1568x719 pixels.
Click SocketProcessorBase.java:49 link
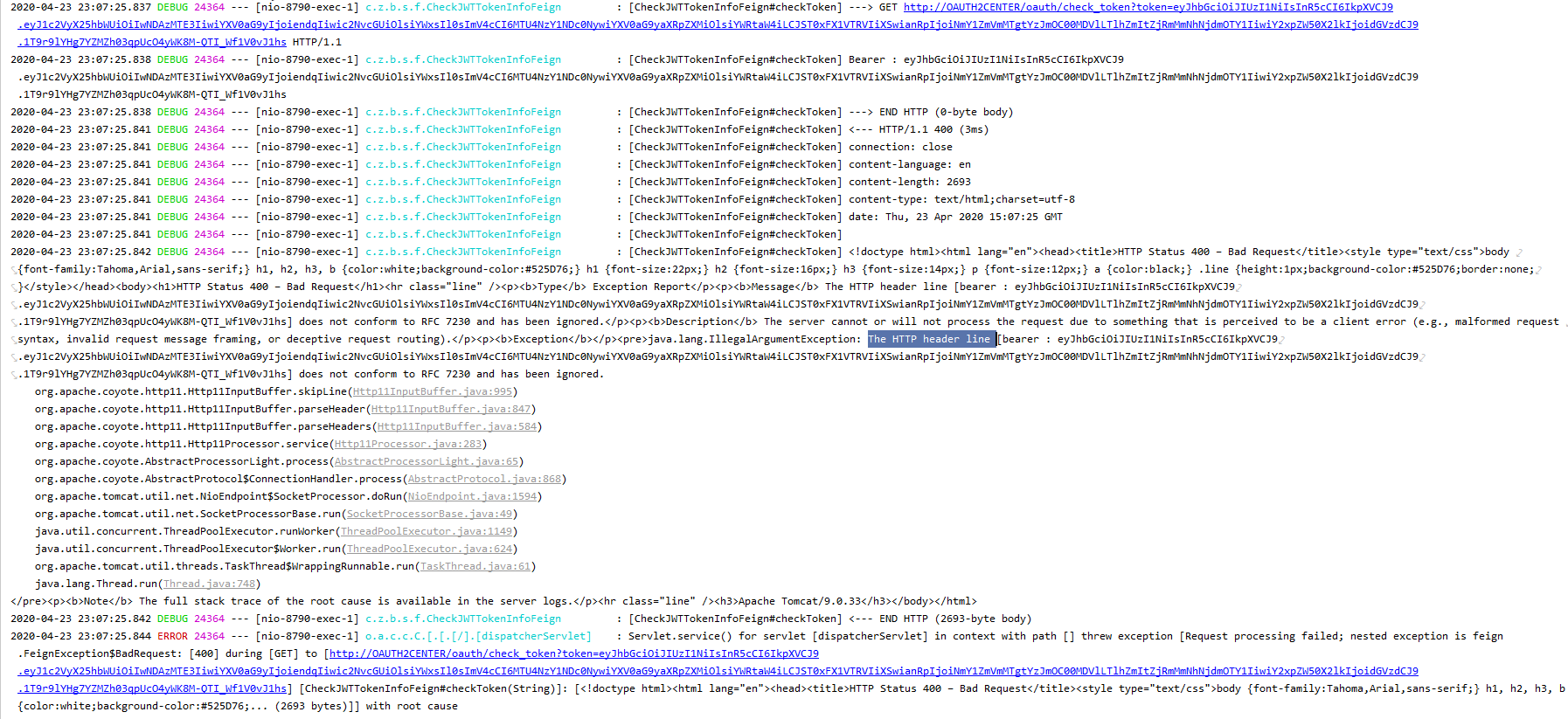(x=429, y=514)
